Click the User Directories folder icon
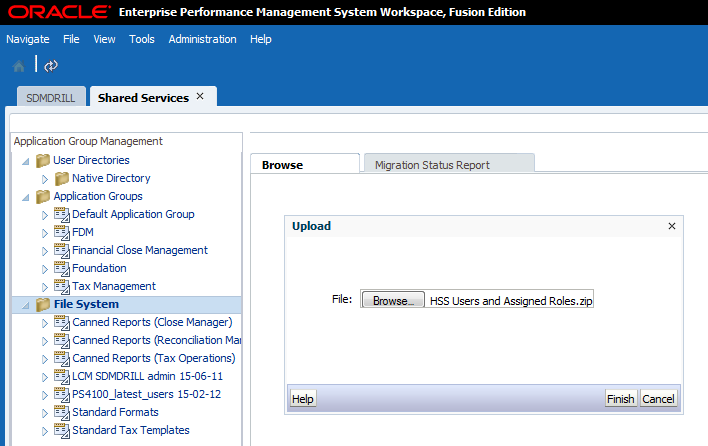708x446 pixels. pos(43,160)
